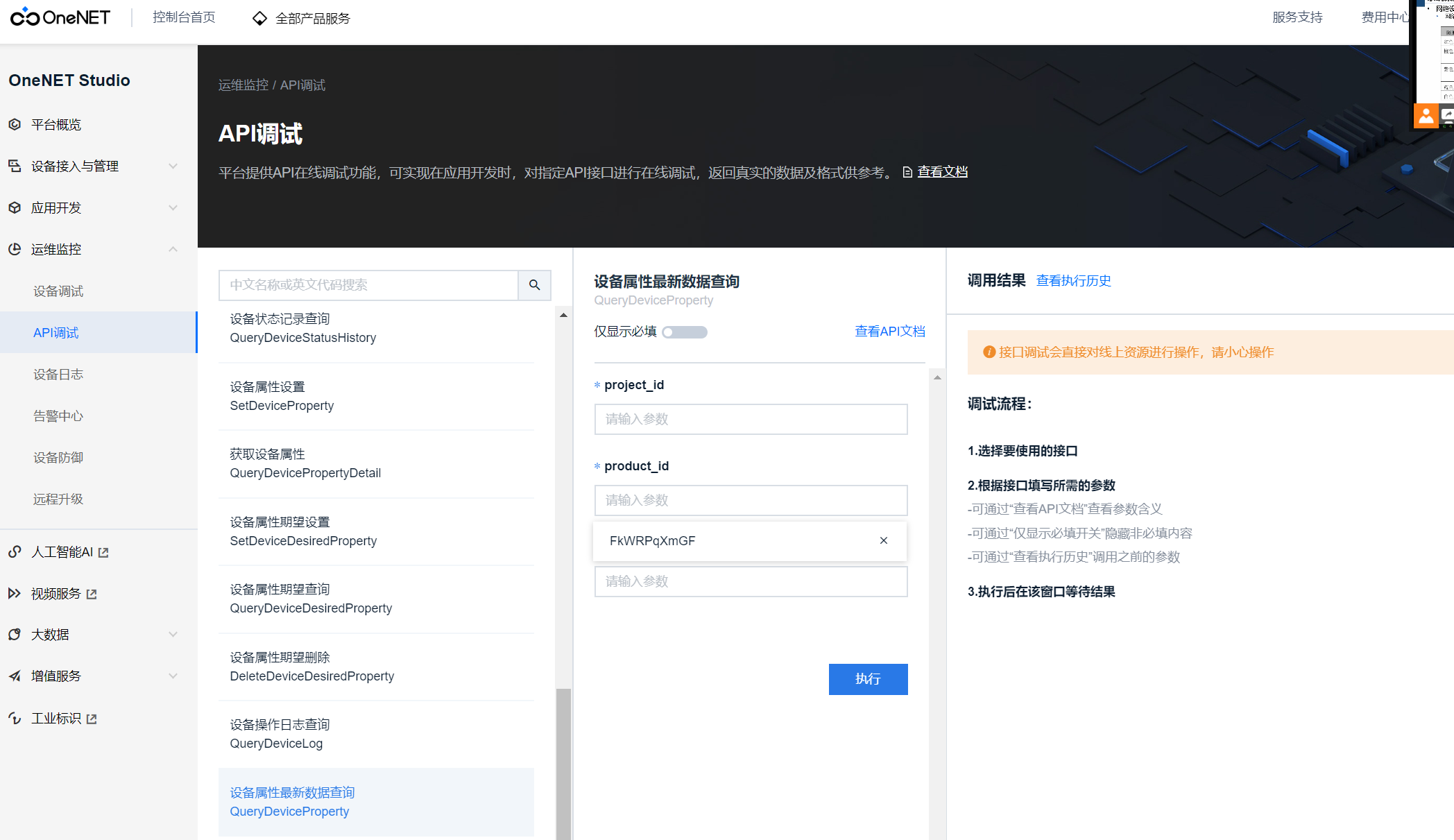Image resolution: width=1454 pixels, height=840 pixels.
Task: Expand the 设备接入与管理 menu
Action: (x=173, y=166)
